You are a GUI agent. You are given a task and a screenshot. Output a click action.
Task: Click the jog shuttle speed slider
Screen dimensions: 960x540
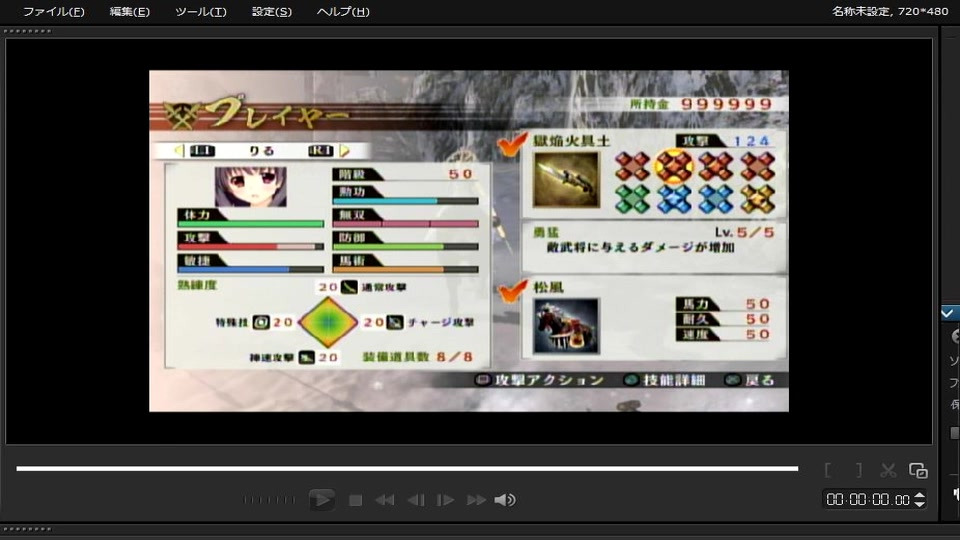click(269, 500)
